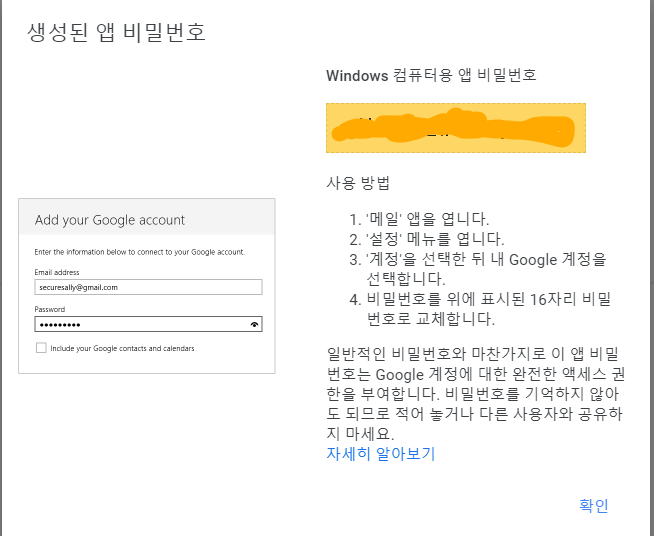Click step 4 about 16자리 비밀번호
The width and height of the screenshot is (654, 536).
480,309
